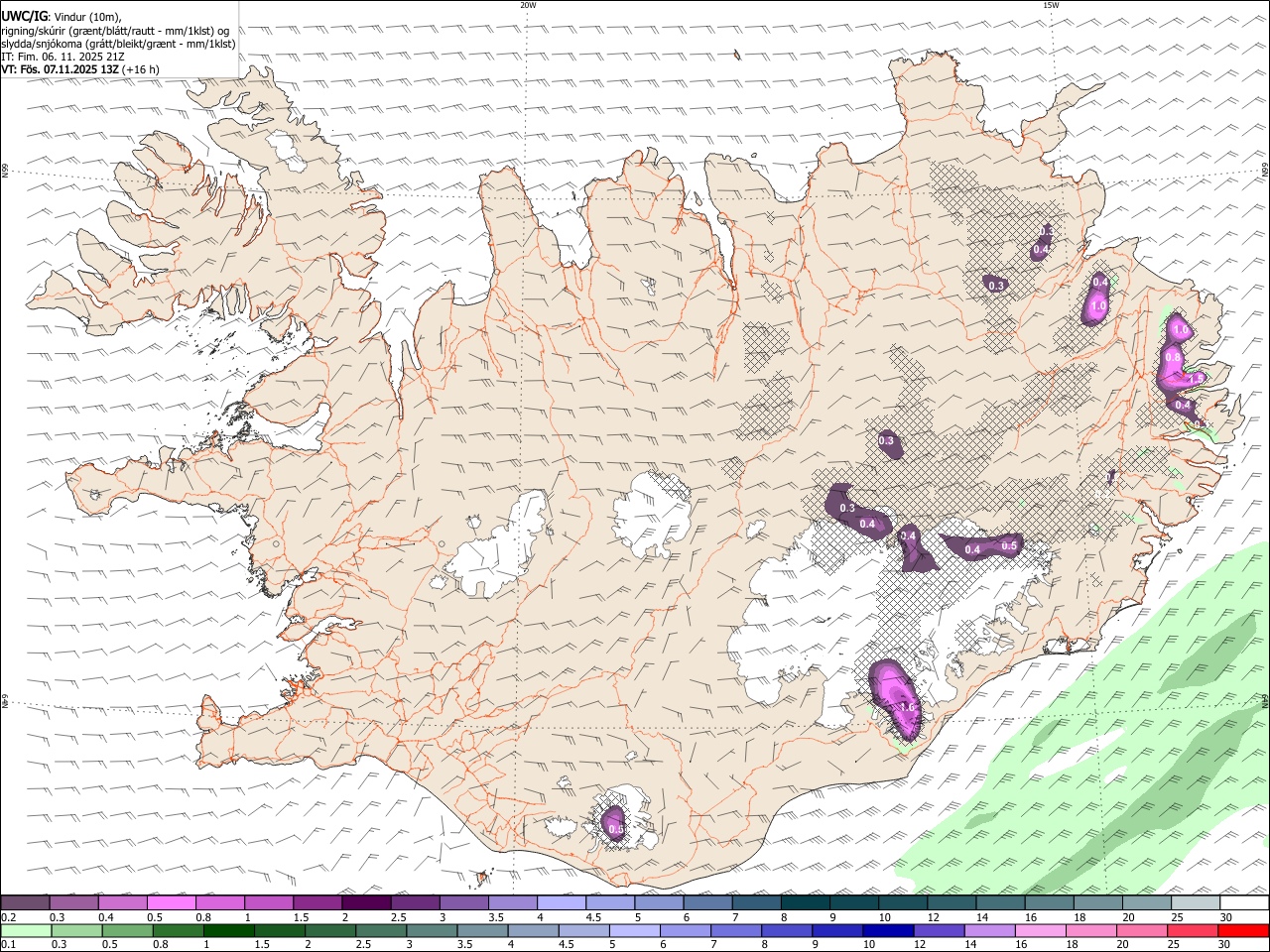This screenshot has width=1270, height=952.
Task: Click the 15W longitude label
Action: pyautogui.click(x=1051, y=5)
